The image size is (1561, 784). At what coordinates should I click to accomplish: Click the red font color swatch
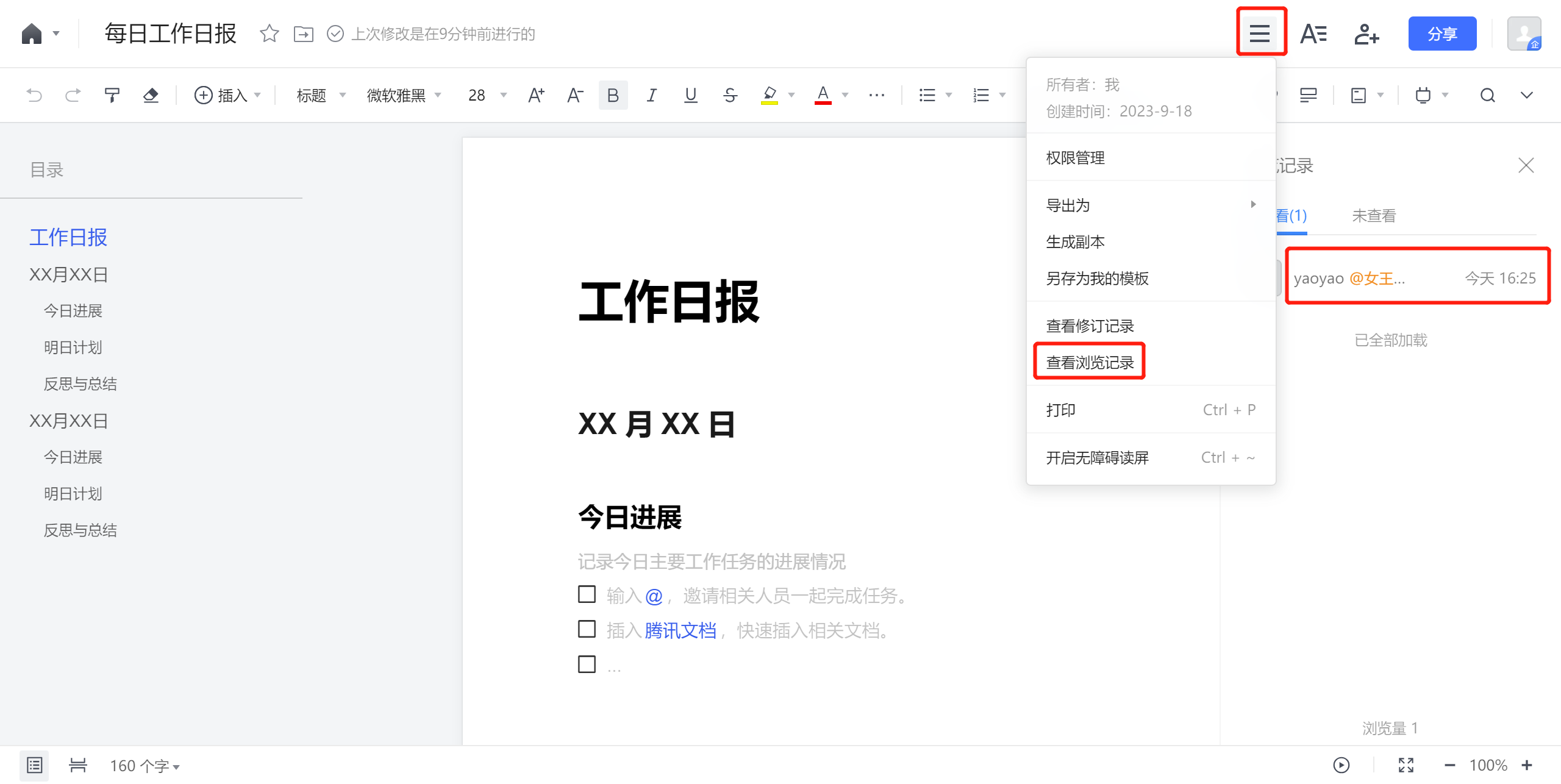(823, 95)
